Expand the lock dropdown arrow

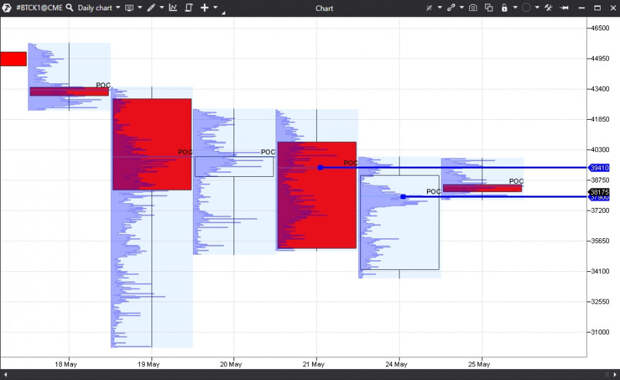click(515, 8)
